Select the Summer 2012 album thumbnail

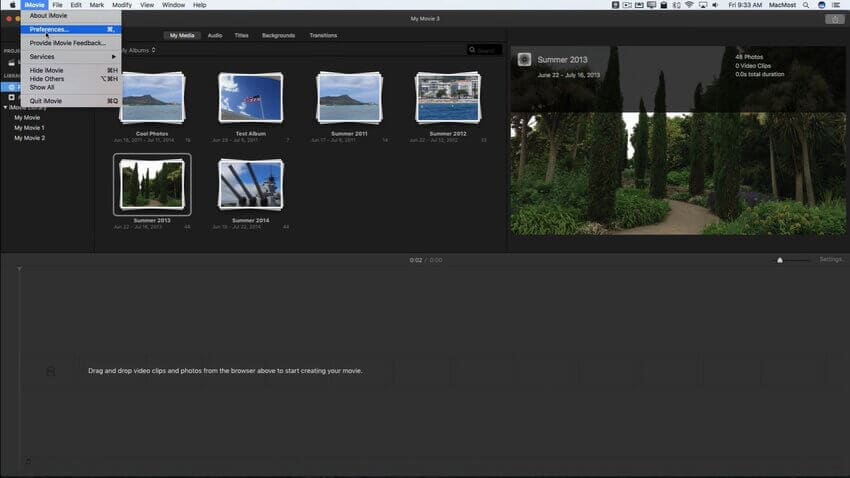(x=448, y=98)
